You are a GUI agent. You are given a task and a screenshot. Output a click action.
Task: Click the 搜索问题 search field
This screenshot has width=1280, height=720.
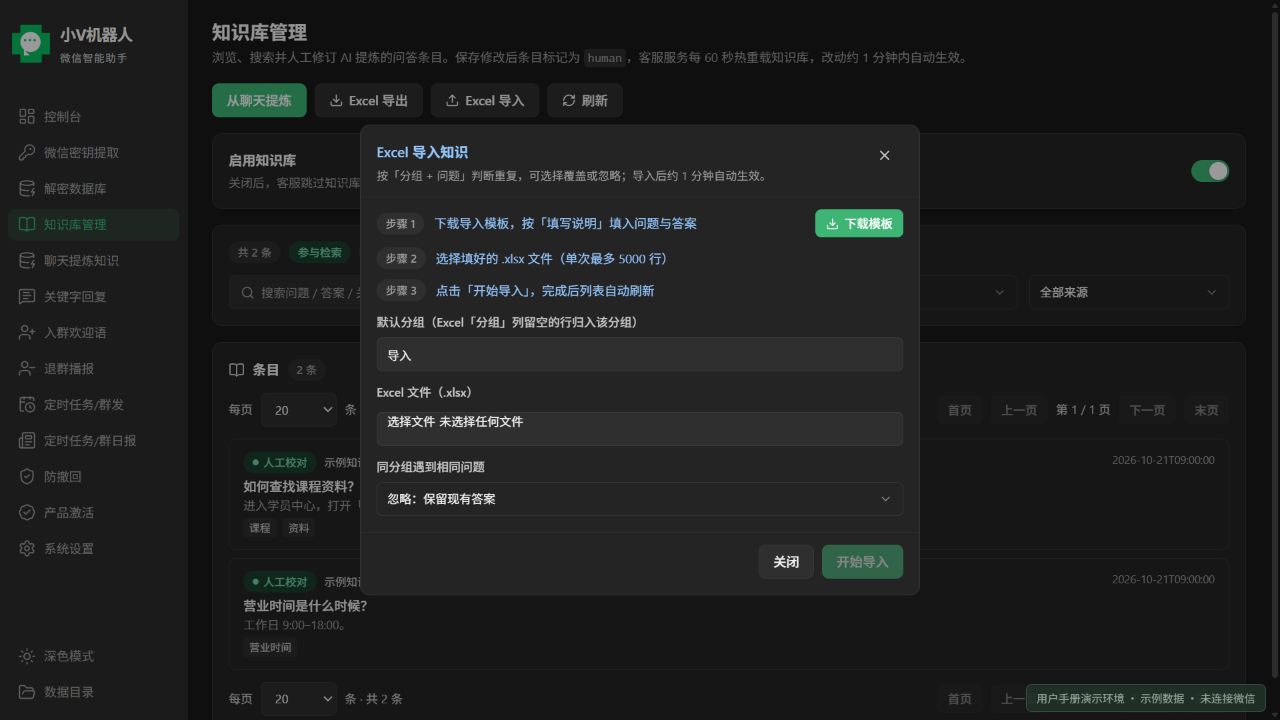(x=296, y=292)
